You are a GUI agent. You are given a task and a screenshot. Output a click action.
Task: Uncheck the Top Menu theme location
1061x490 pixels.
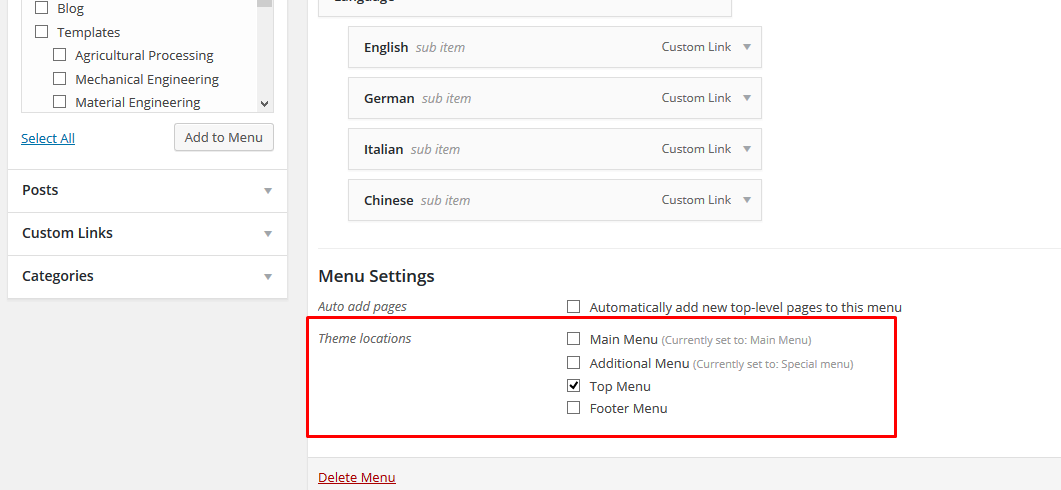tap(574, 386)
